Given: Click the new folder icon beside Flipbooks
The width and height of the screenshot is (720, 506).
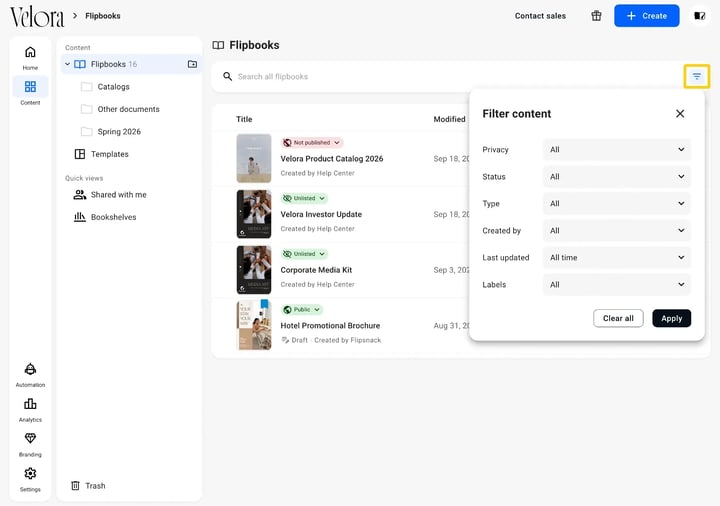Looking at the screenshot, I should pyautogui.click(x=192, y=64).
